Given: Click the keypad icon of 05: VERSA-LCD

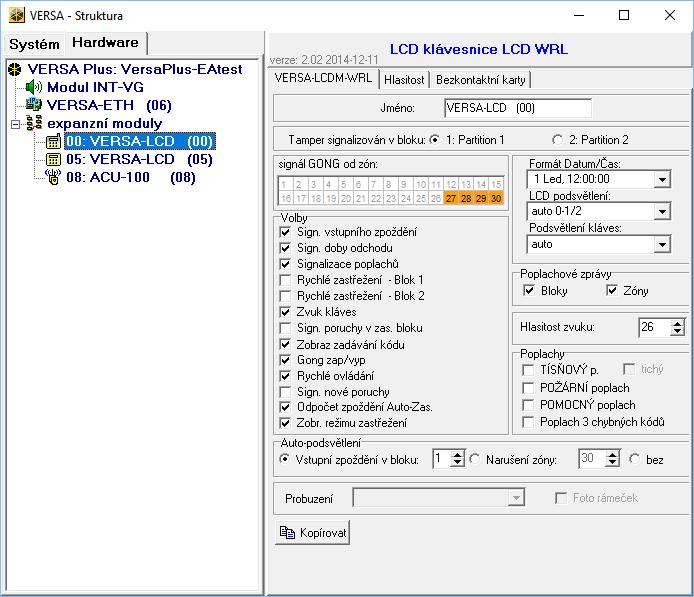Looking at the screenshot, I should 53,159.
